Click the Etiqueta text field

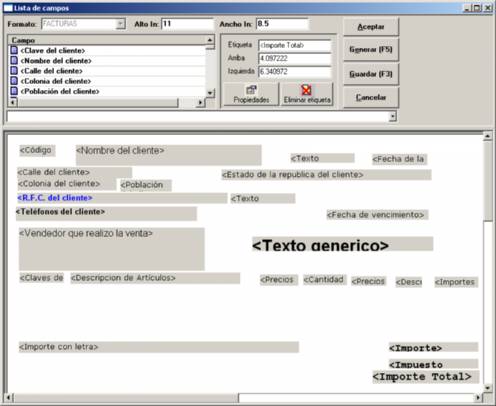(295, 45)
